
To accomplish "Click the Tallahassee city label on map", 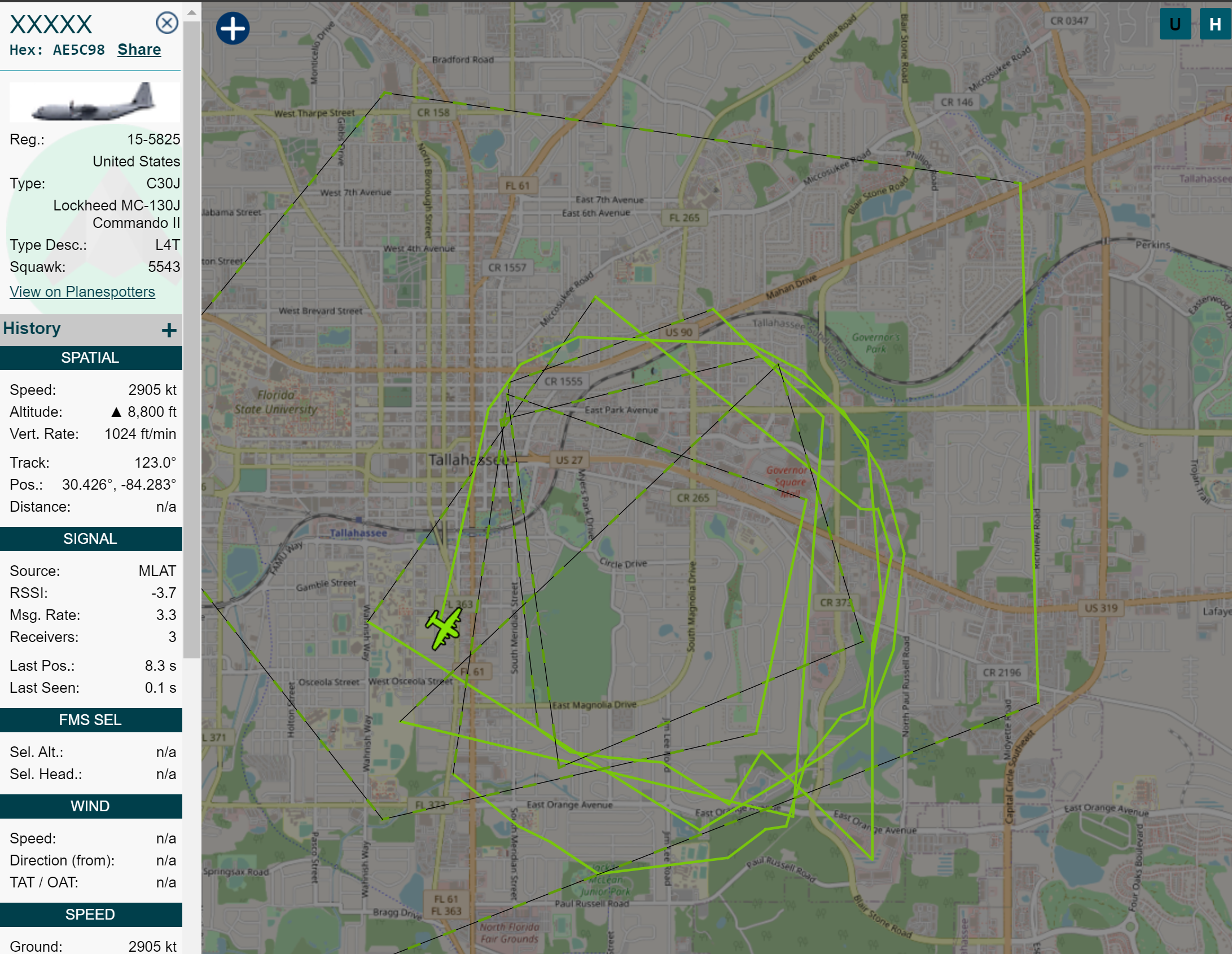I will pyautogui.click(x=468, y=460).
